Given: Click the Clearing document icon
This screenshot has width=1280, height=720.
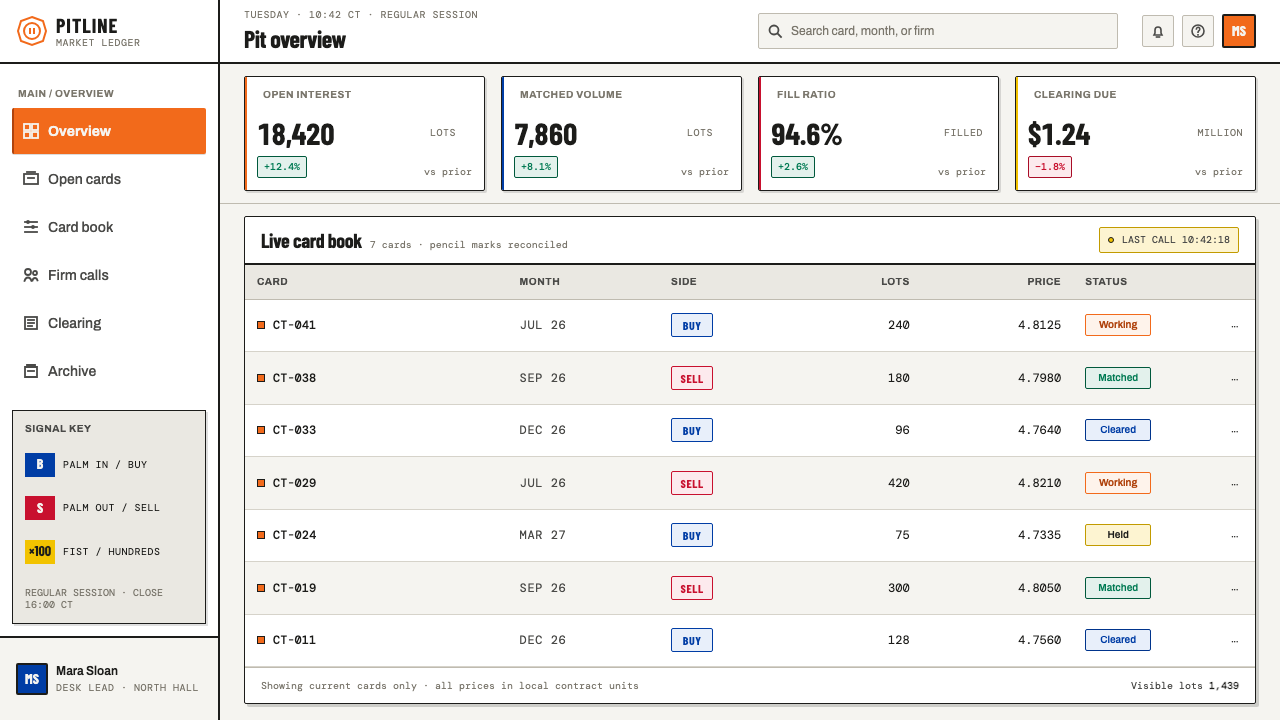Looking at the screenshot, I should click(x=31, y=323).
